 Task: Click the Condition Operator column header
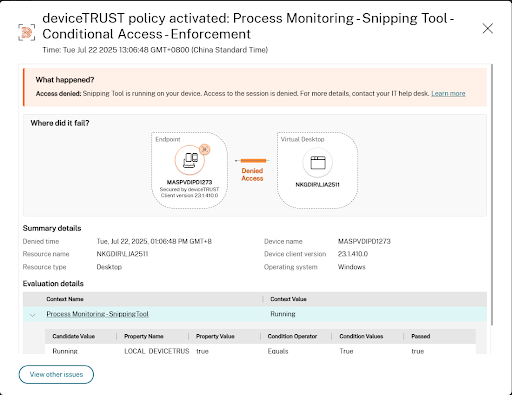(292, 336)
